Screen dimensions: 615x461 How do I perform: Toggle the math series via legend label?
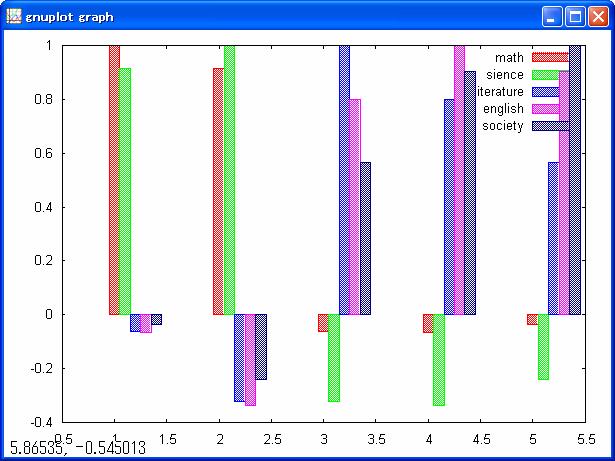point(509,58)
